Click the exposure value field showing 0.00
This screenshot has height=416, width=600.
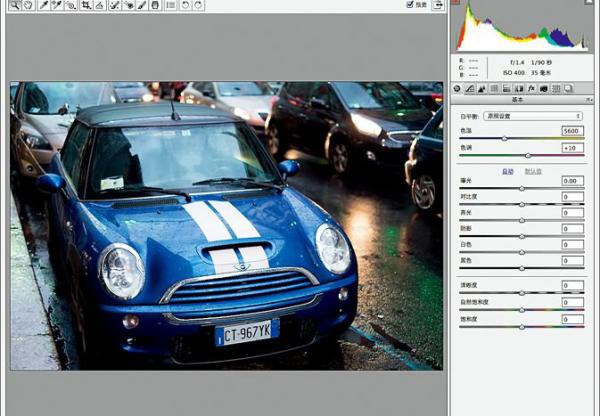572,181
